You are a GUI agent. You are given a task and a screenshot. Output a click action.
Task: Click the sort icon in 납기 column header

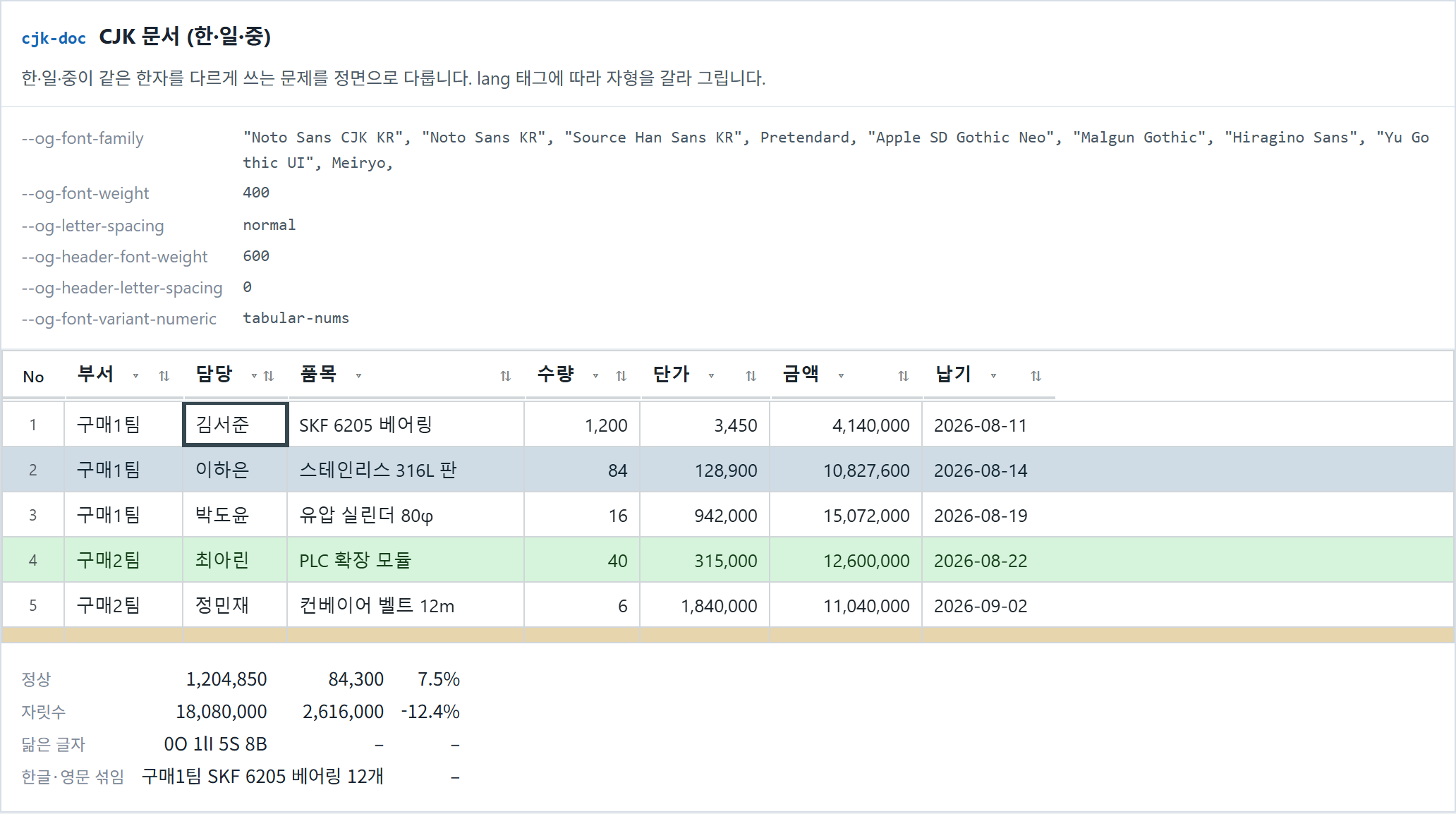click(x=1036, y=376)
